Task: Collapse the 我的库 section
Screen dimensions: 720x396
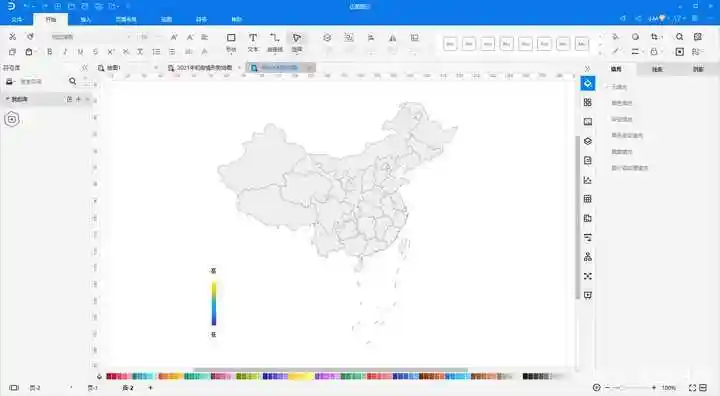Action: (7, 99)
